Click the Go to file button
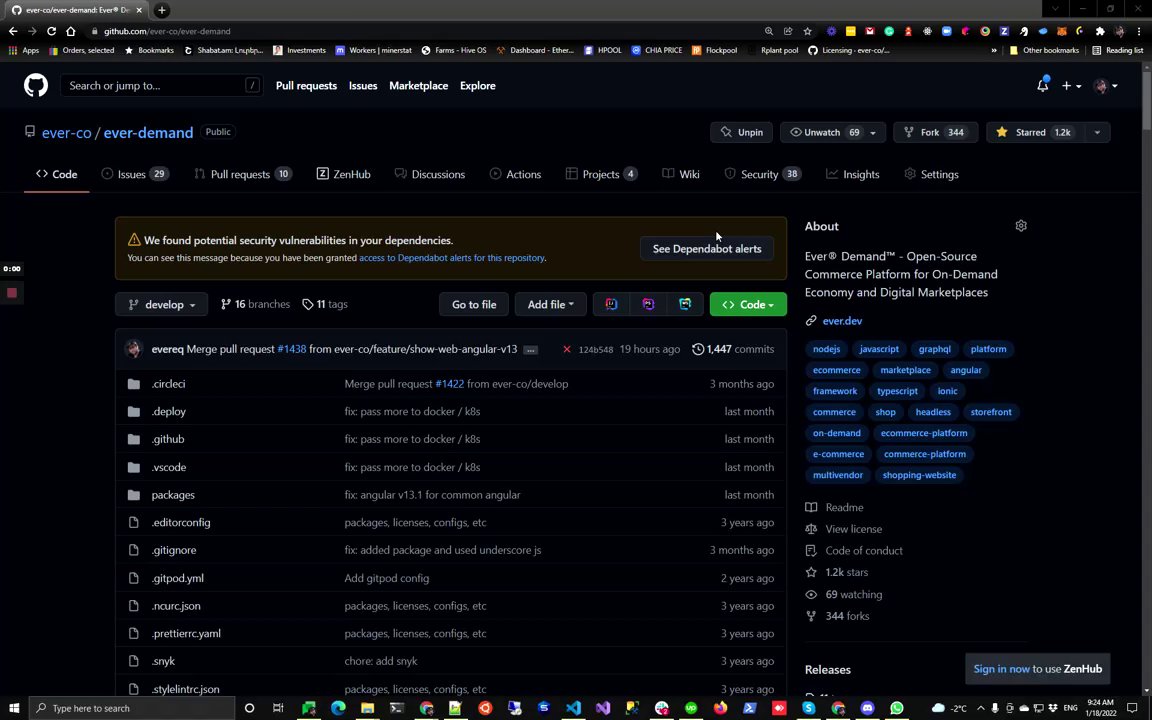This screenshot has height=720, width=1152. (x=474, y=304)
